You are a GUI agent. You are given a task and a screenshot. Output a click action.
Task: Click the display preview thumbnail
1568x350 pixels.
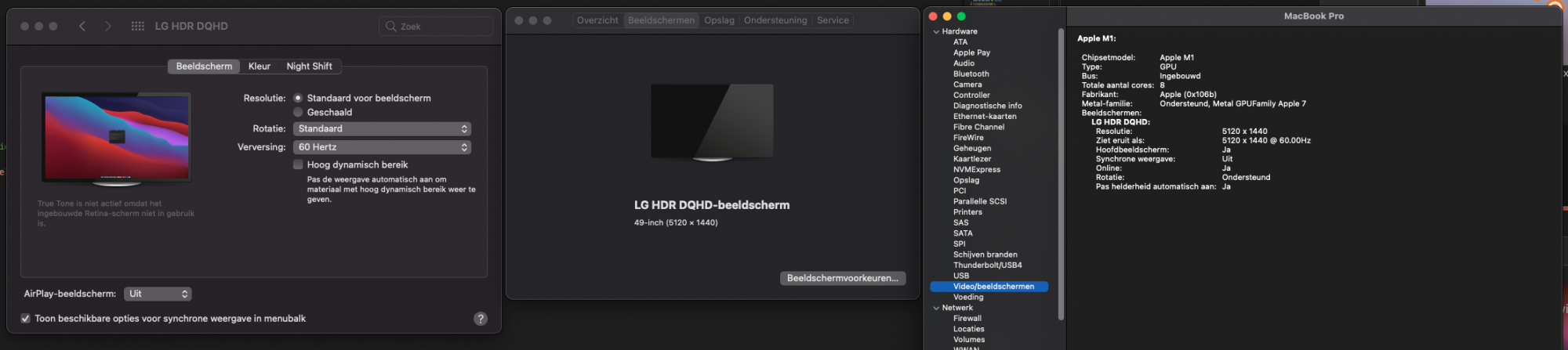tap(117, 139)
